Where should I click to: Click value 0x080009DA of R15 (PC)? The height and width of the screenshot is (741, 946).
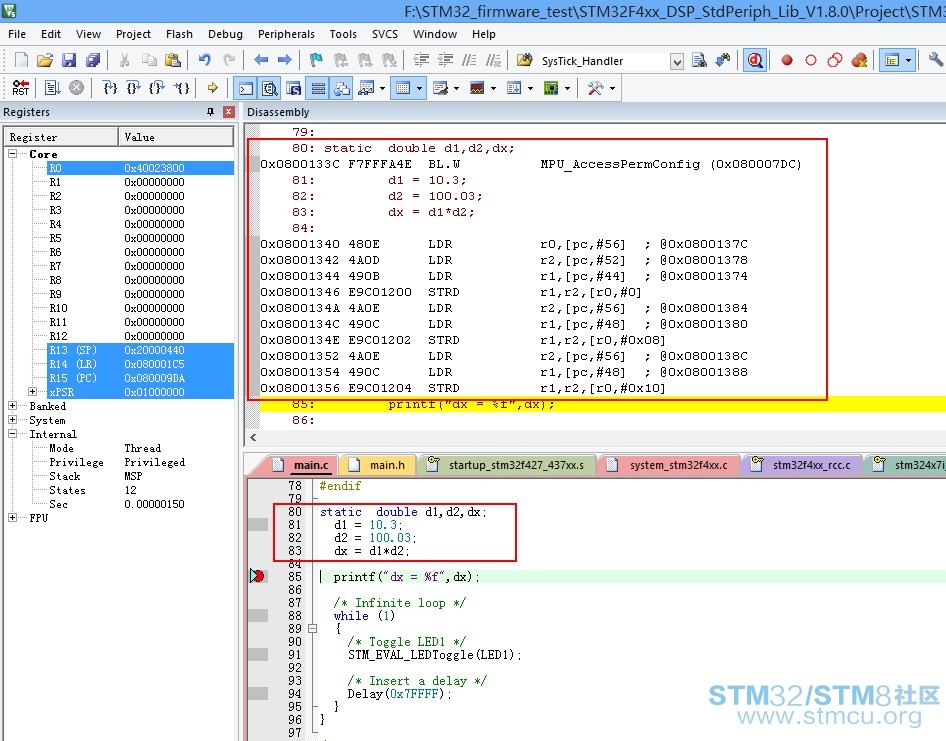pos(154,378)
